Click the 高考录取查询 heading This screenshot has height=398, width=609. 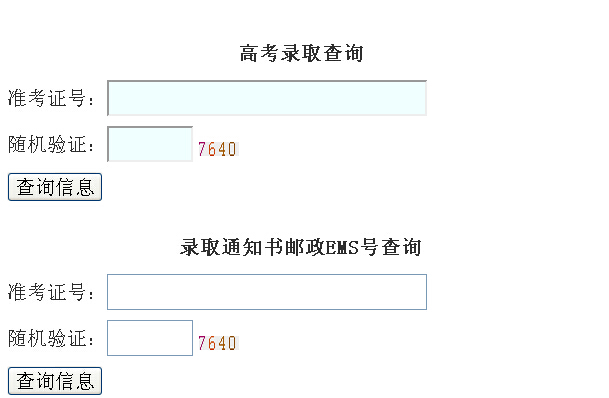(301, 53)
